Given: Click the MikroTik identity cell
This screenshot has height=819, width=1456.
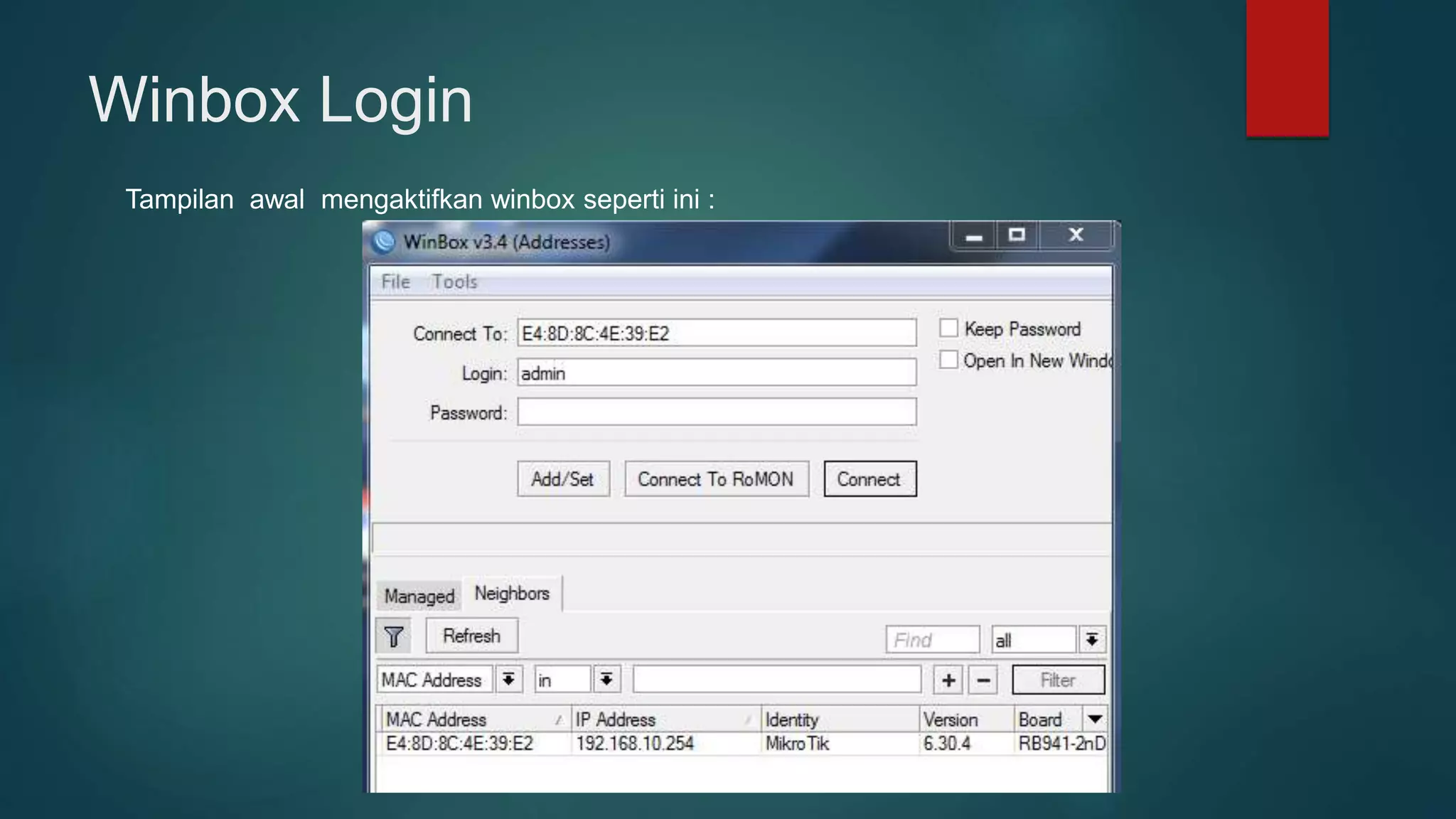Looking at the screenshot, I should pyautogui.click(x=797, y=744).
